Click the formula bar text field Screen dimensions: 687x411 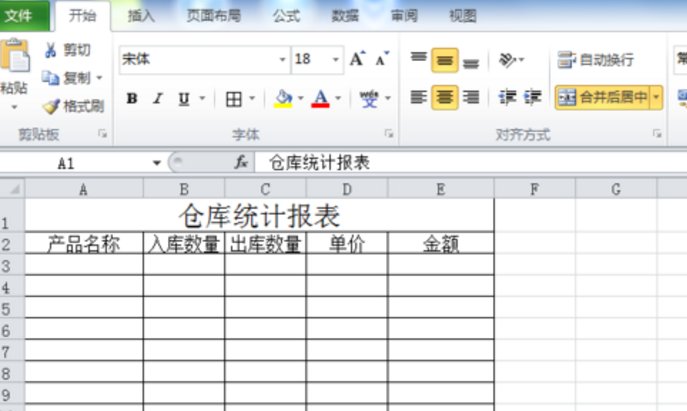471,163
